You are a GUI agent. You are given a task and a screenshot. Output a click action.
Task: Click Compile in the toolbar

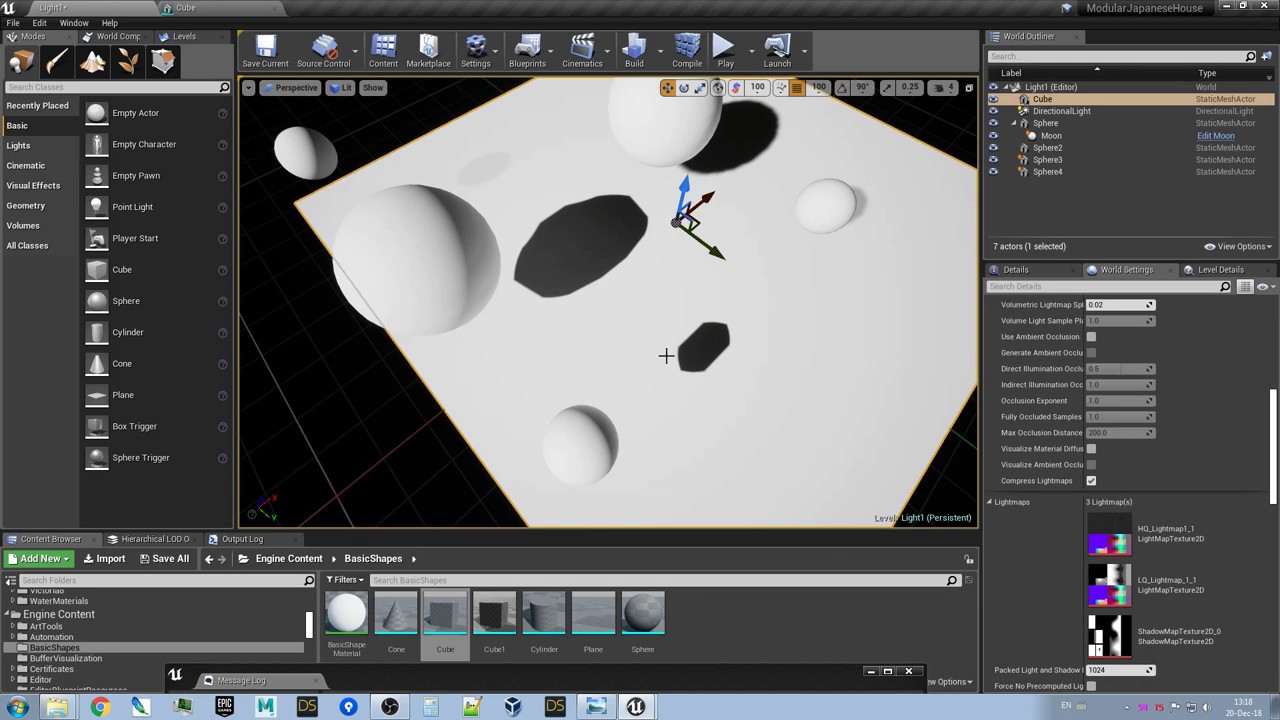pos(687,51)
